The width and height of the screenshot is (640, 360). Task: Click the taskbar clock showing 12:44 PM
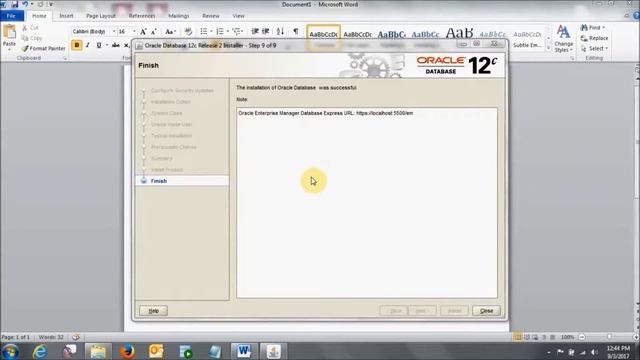click(x=618, y=352)
